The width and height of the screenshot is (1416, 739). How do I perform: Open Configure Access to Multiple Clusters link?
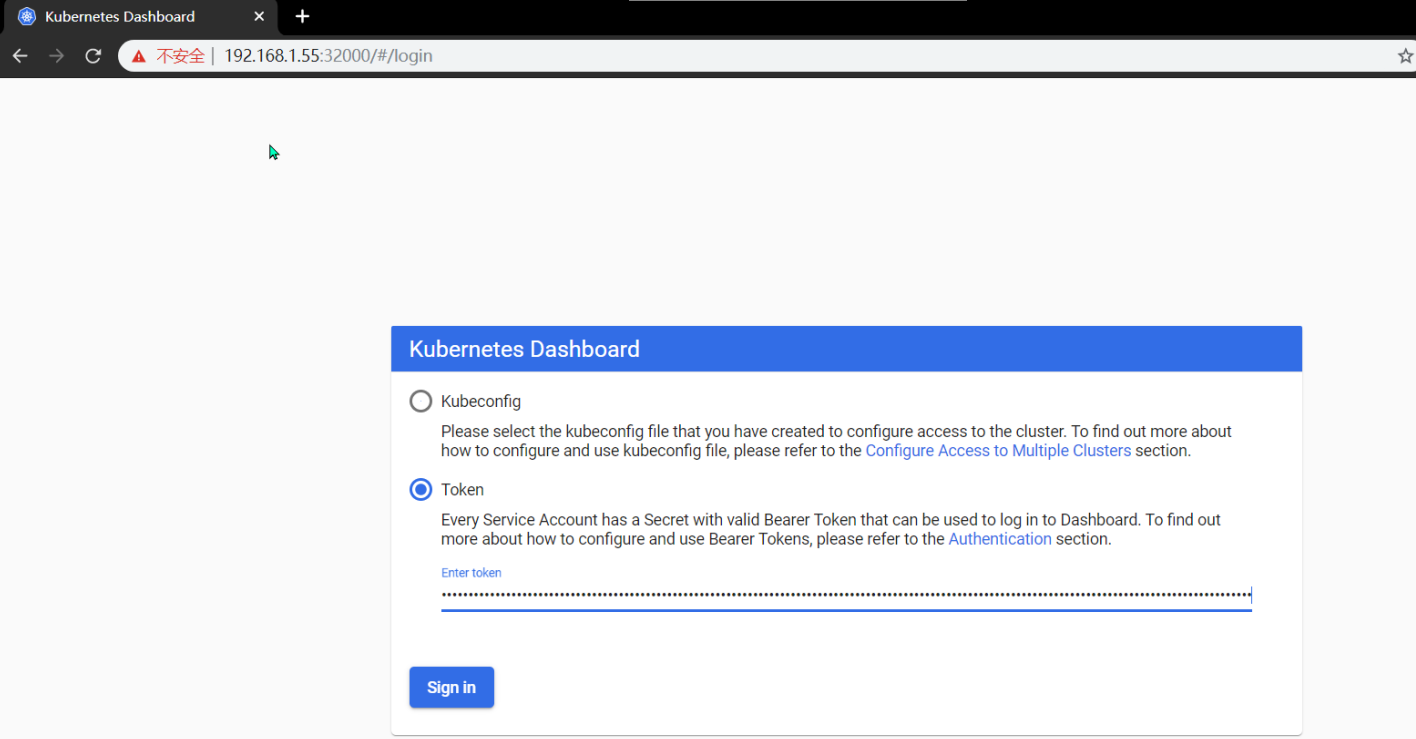pos(998,451)
